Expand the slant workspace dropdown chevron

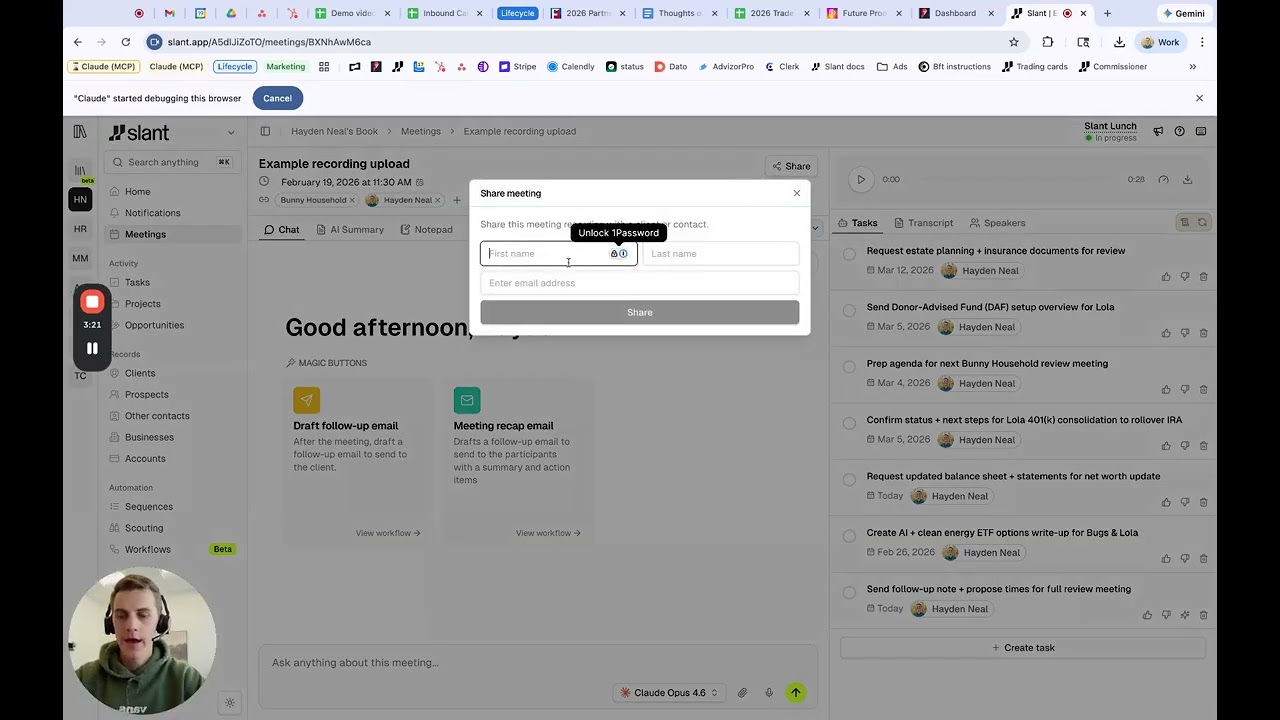click(231, 133)
